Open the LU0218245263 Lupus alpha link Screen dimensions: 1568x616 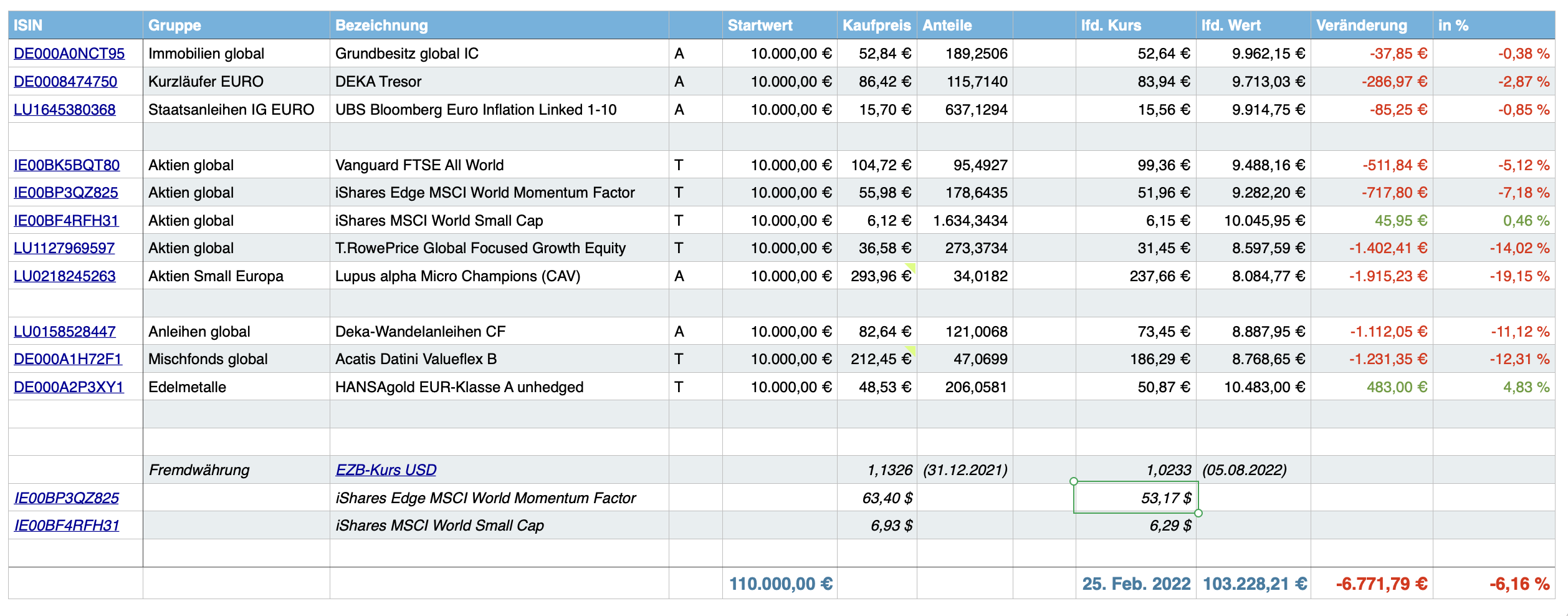[65, 276]
